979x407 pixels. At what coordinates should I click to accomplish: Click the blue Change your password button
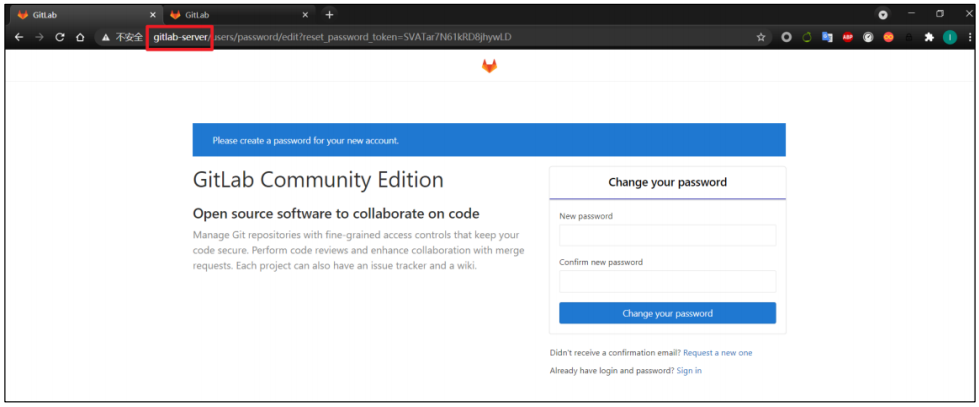click(667, 313)
